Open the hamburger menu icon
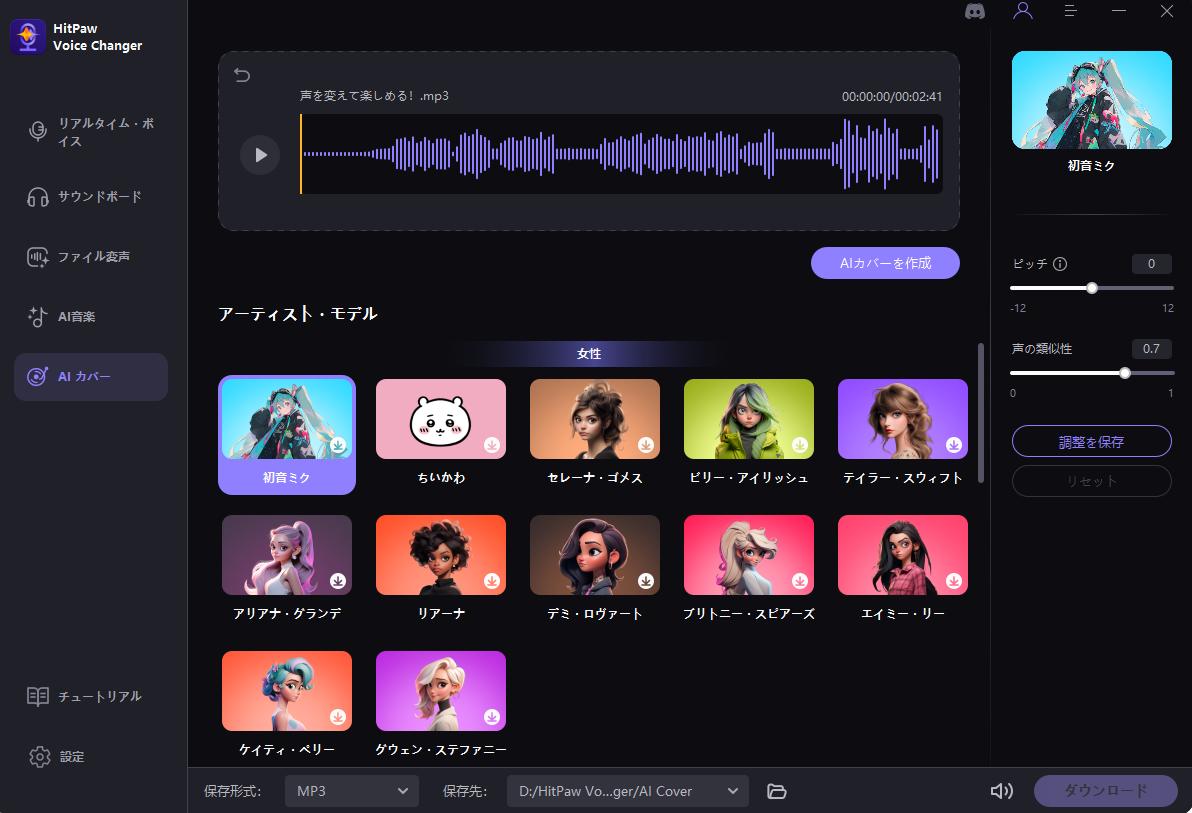Screen dimensions: 1192x813 [1070, 11]
